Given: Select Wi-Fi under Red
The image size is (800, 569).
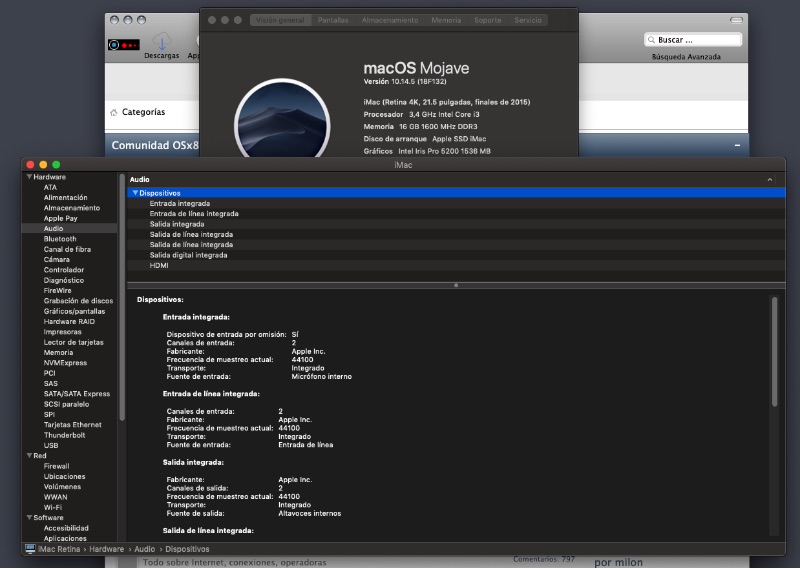Looking at the screenshot, I should [x=53, y=507].
